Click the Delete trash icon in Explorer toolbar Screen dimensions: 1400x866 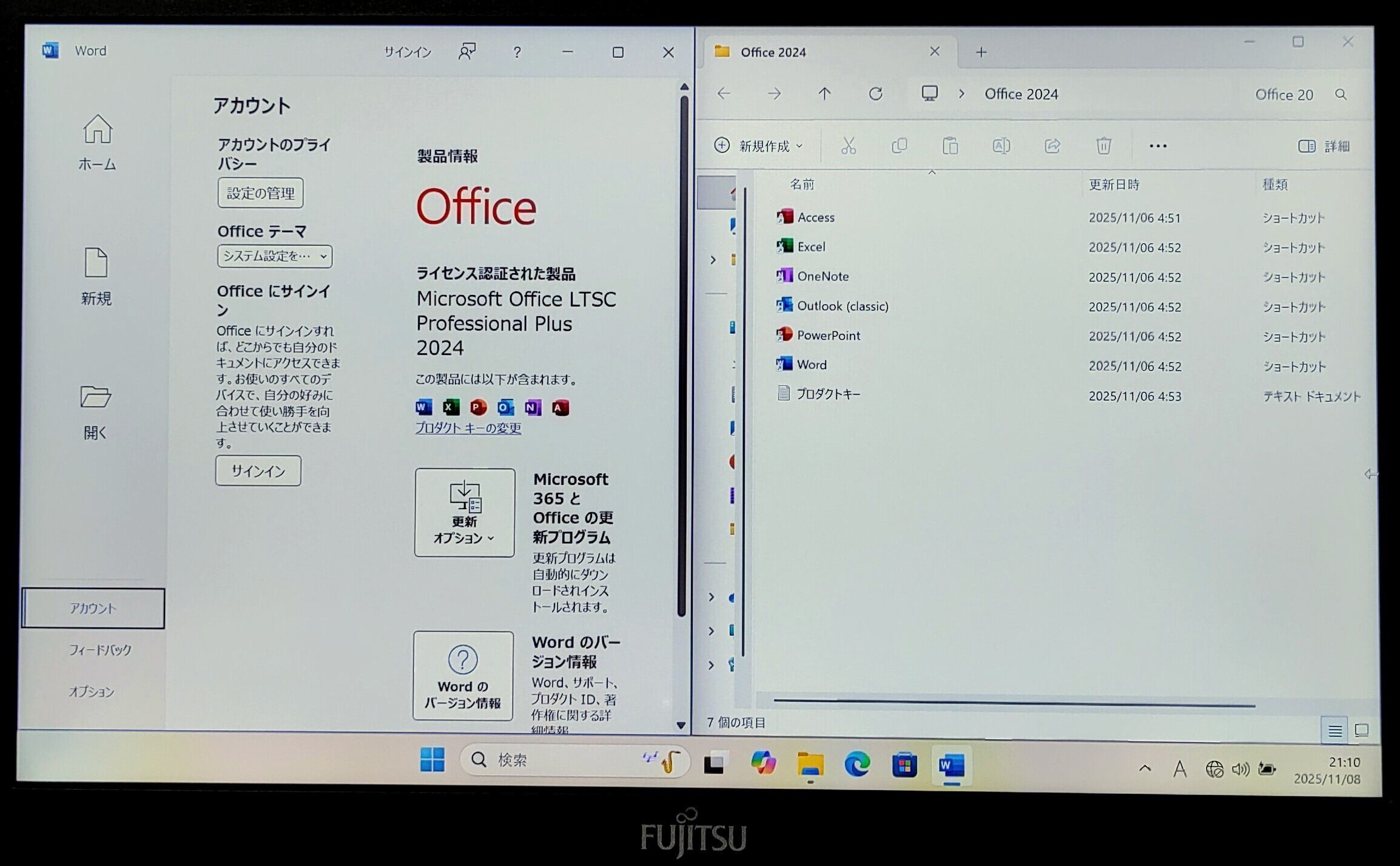tap(1103, 146)
